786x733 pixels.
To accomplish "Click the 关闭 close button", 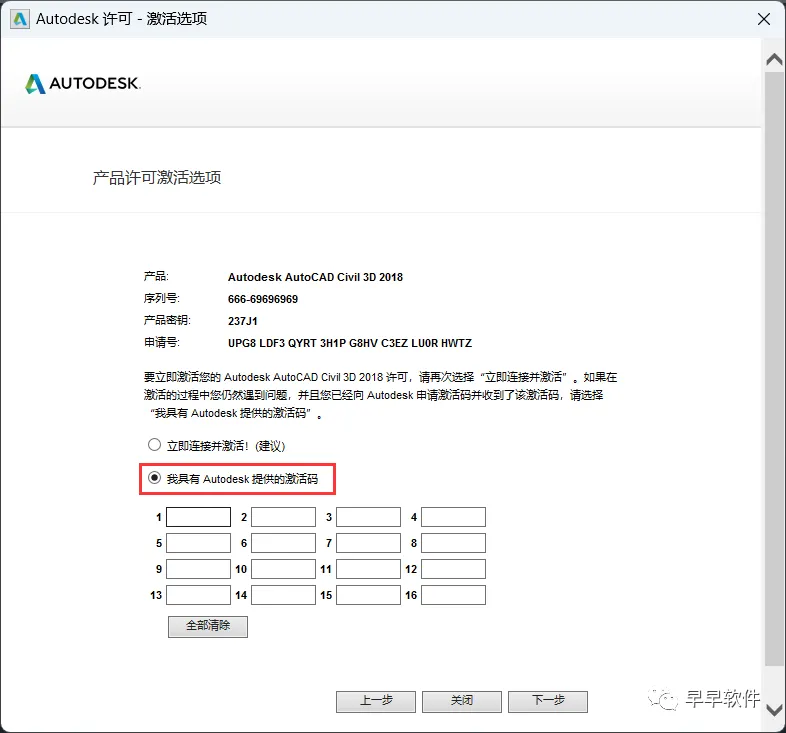I will pos(462,701).
